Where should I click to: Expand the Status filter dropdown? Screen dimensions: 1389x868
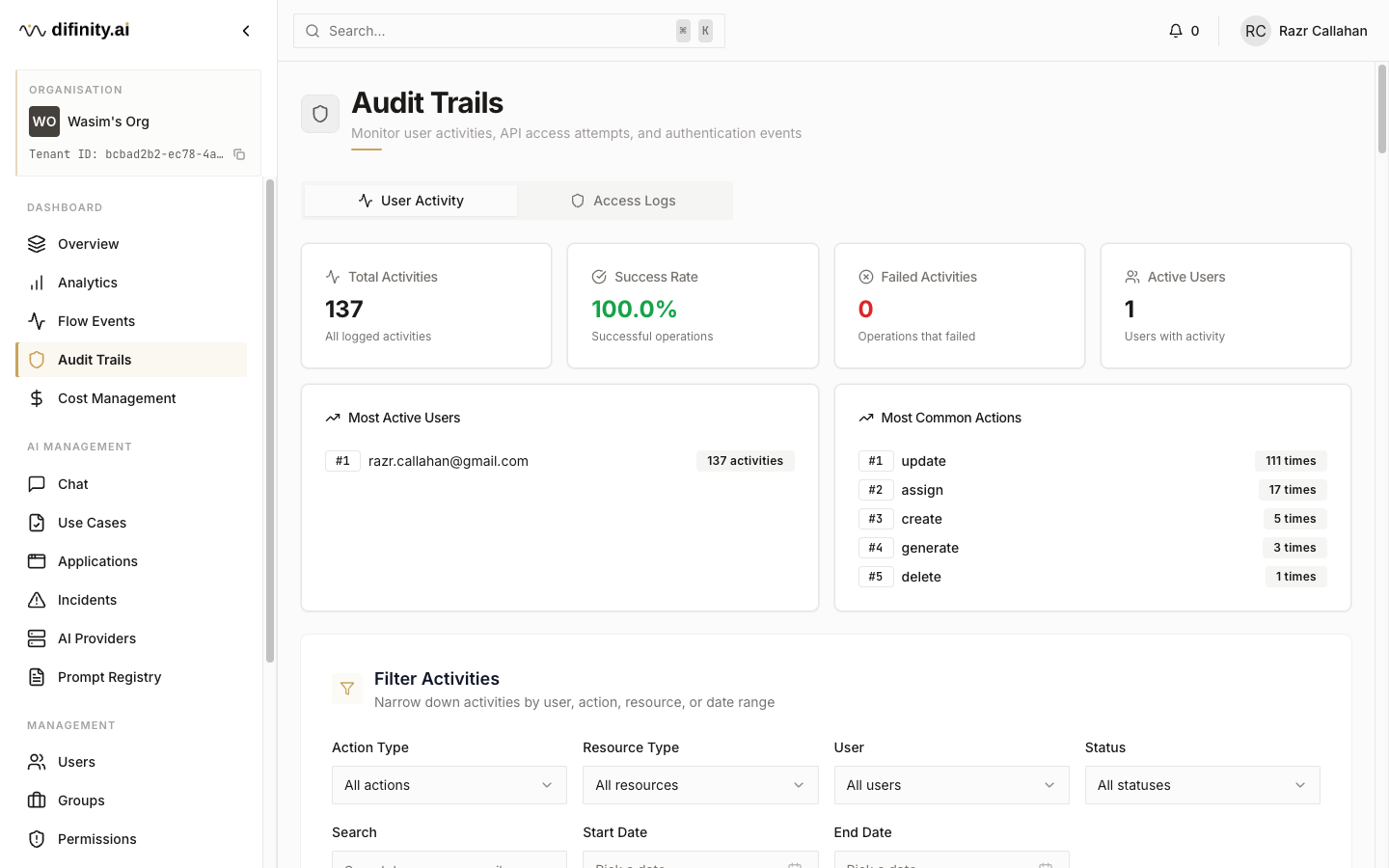[1202, 785]
